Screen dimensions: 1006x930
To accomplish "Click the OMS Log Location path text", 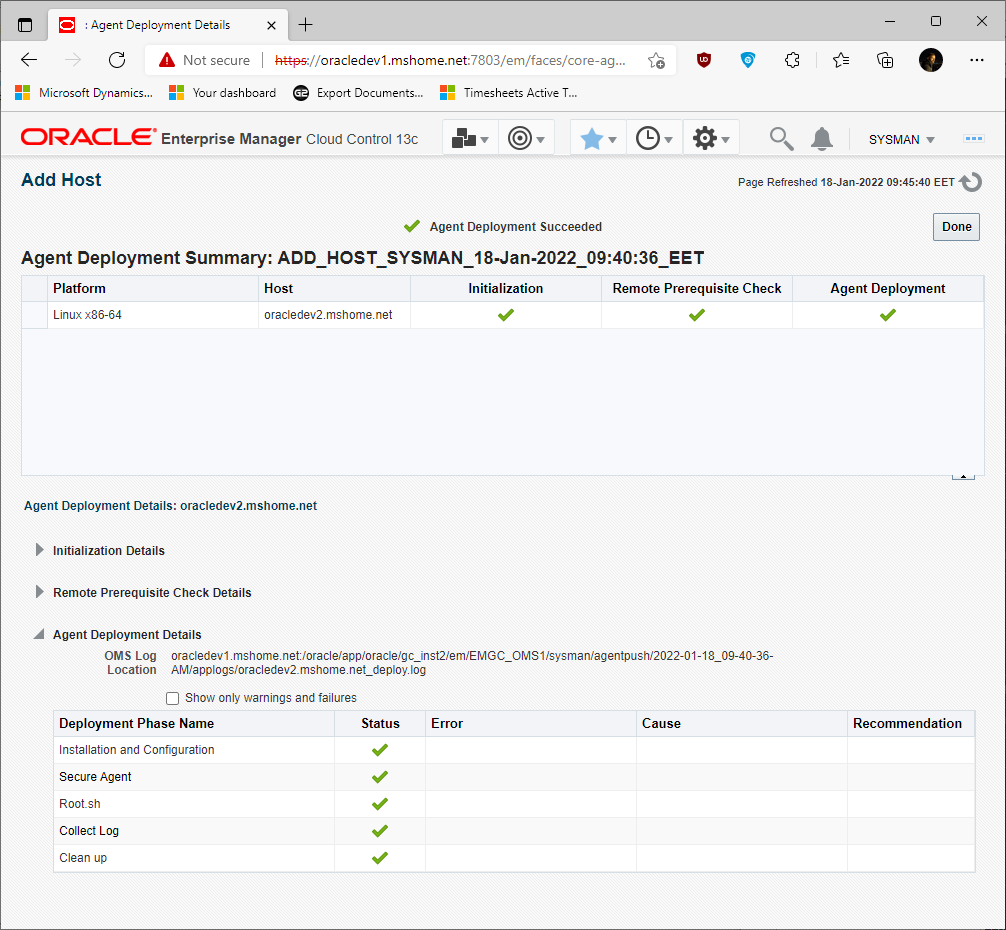I will (472, 663).
